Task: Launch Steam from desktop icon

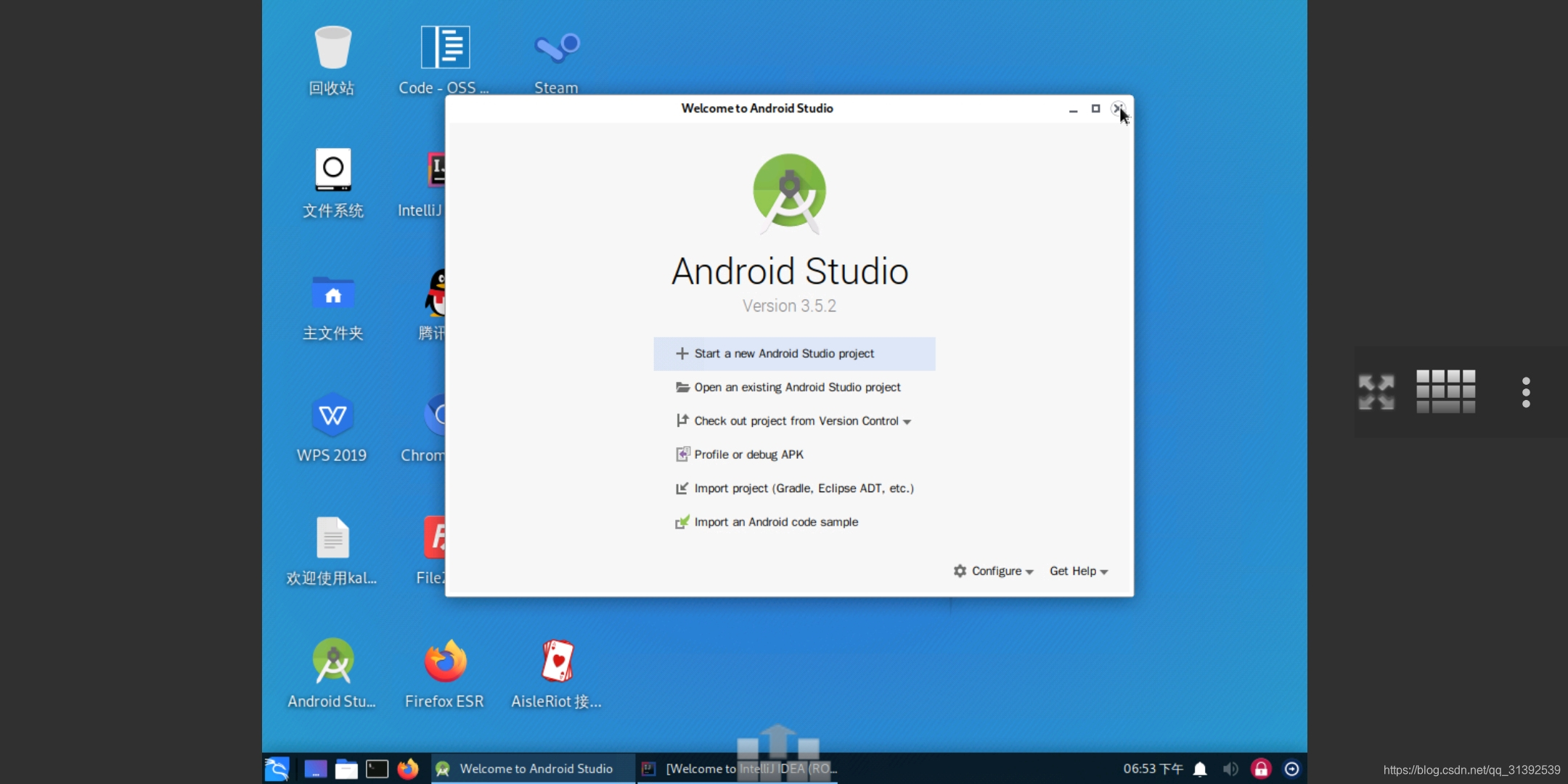Action: pyautogui.click(x=557, y=48)
